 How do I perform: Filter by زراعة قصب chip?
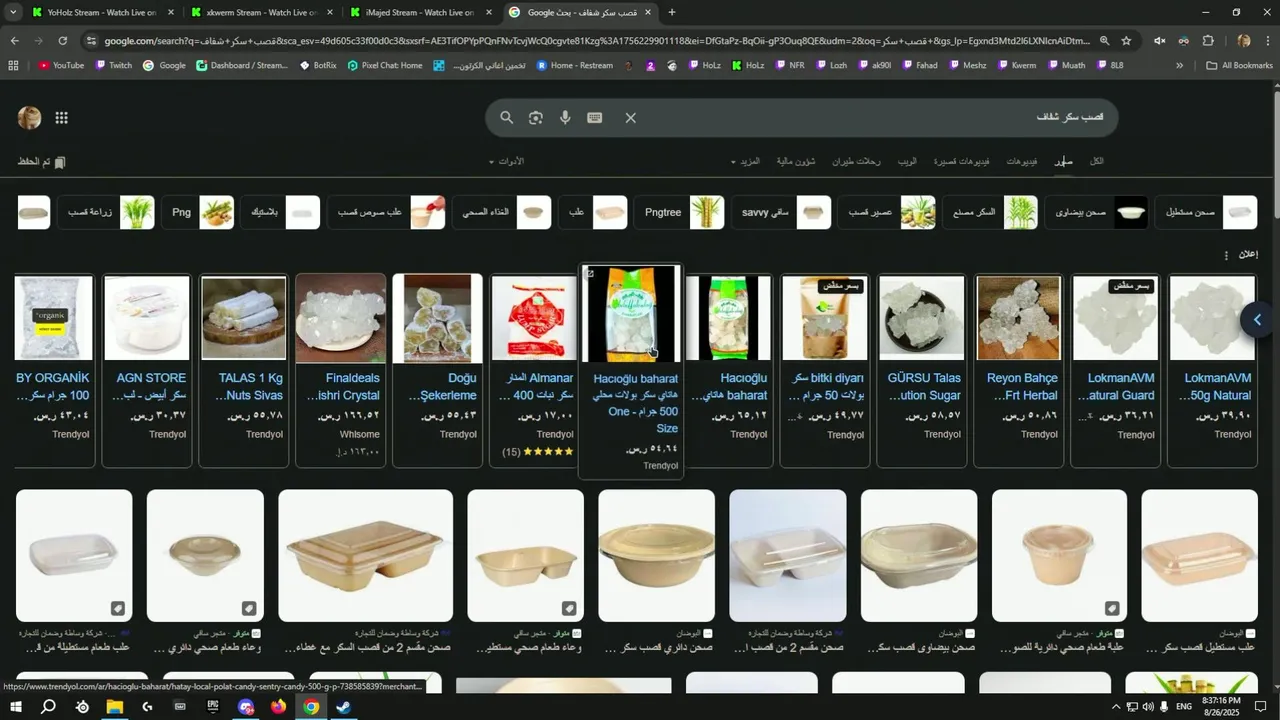107,212
